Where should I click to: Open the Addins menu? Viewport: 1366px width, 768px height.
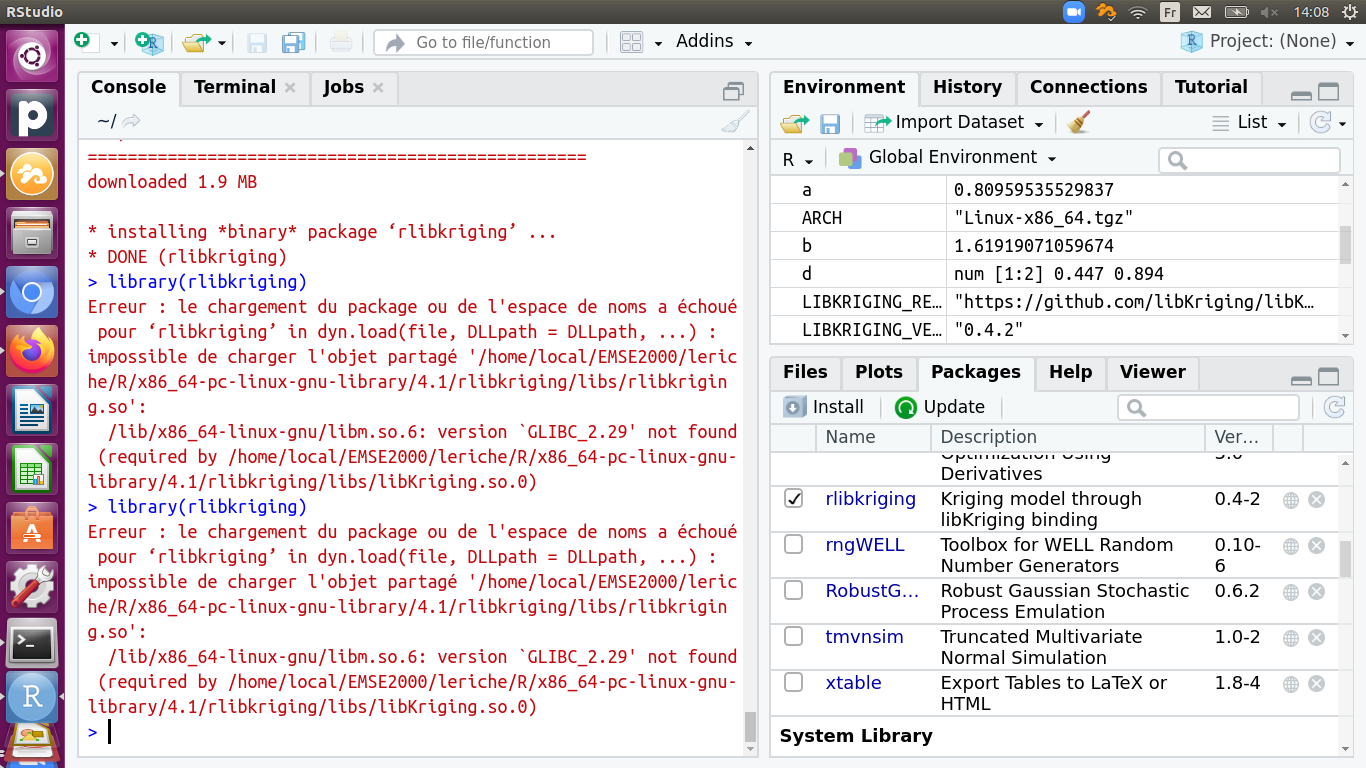[x=714, y=41]
